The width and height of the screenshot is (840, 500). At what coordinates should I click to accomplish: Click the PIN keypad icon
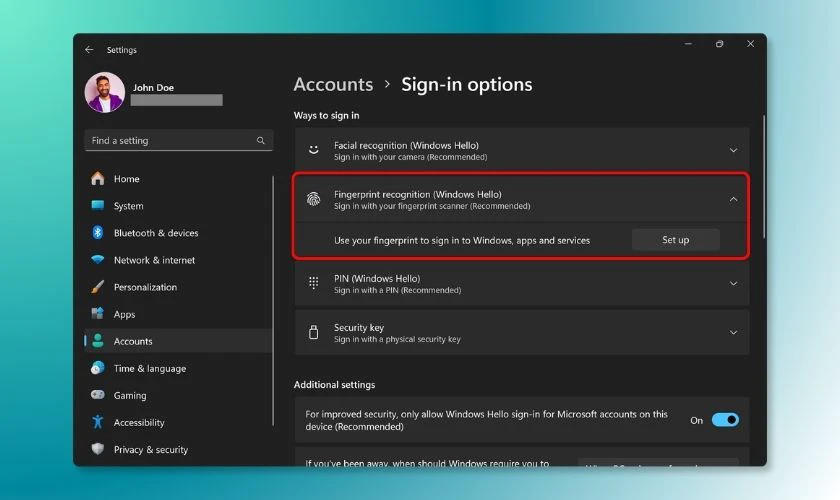(313, 283)
